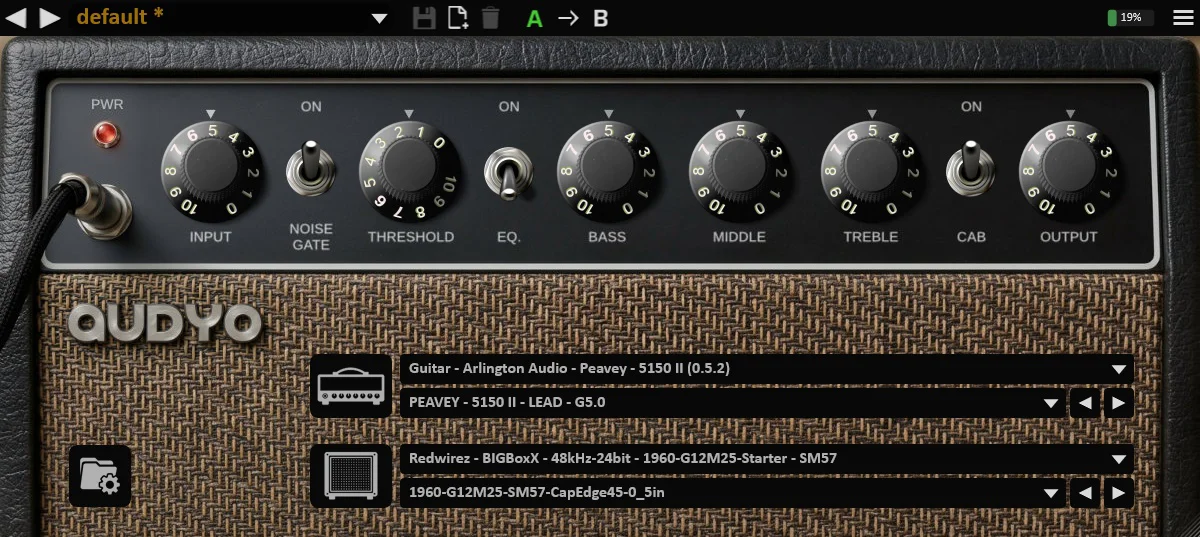Select the B comparison slot
This screenshot has height=537, width=1200.
point(601,18)
